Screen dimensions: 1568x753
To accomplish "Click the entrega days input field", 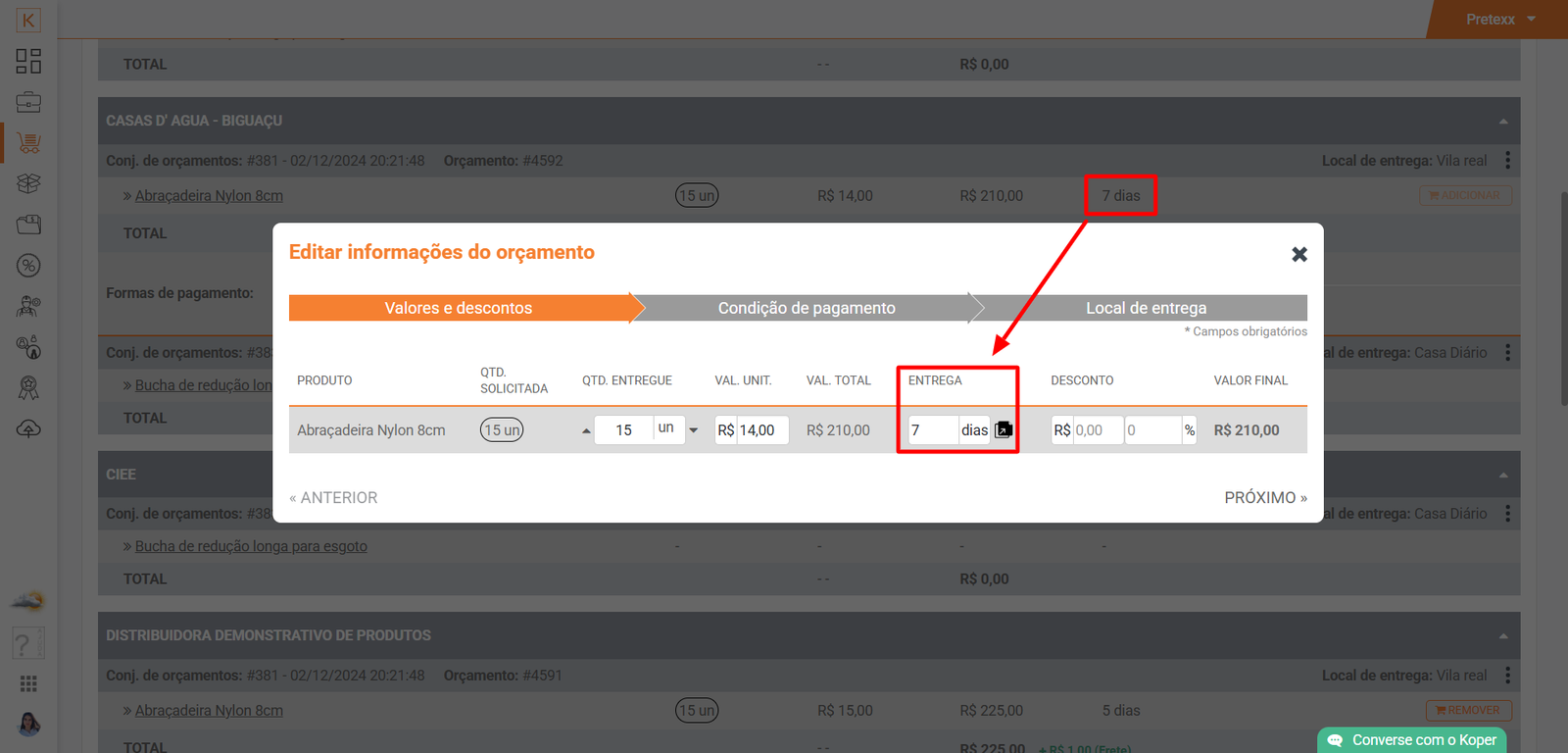I will point(932,430).
